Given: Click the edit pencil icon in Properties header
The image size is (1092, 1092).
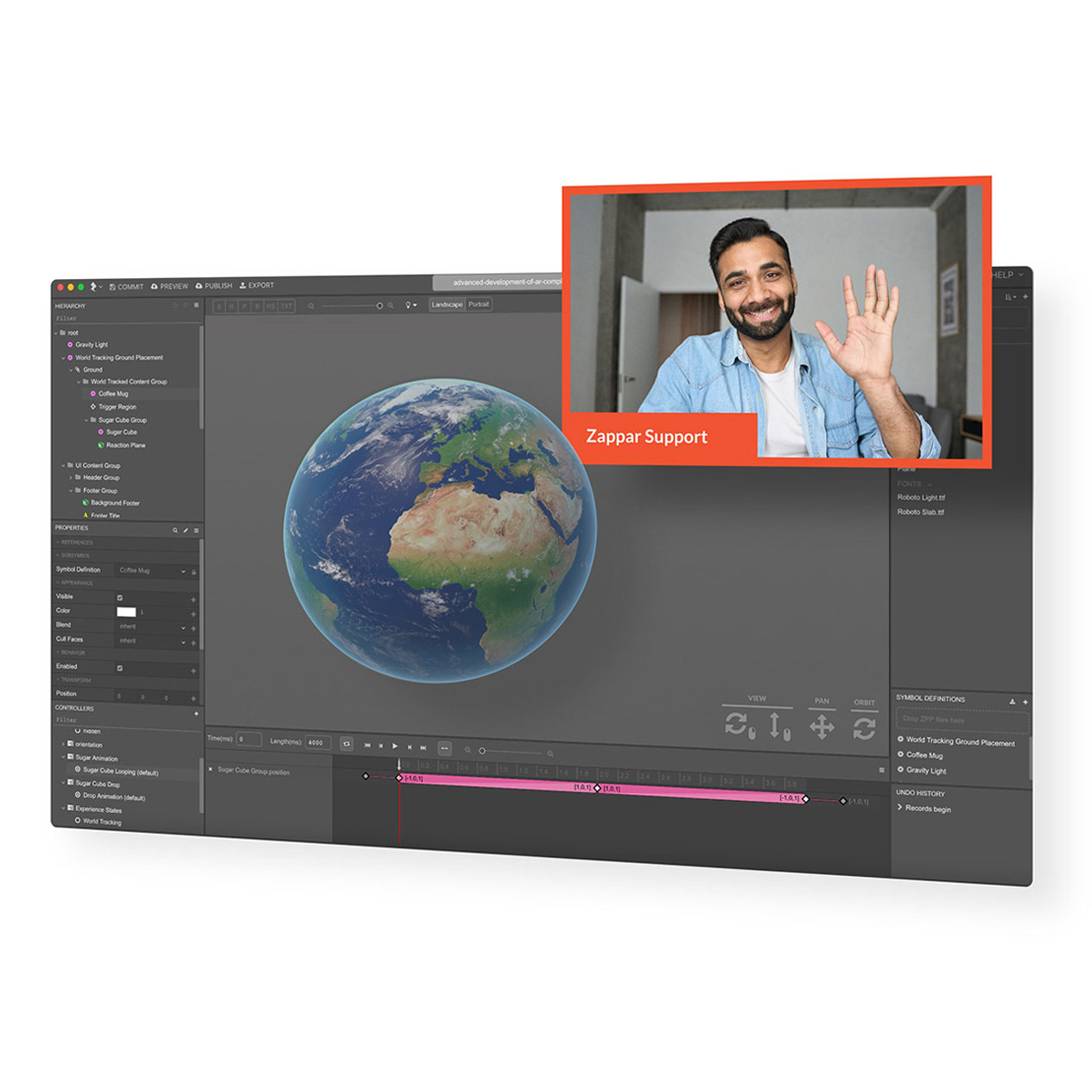Looking at the screenshot, I should pyautogui.click(x=186, y=530).
